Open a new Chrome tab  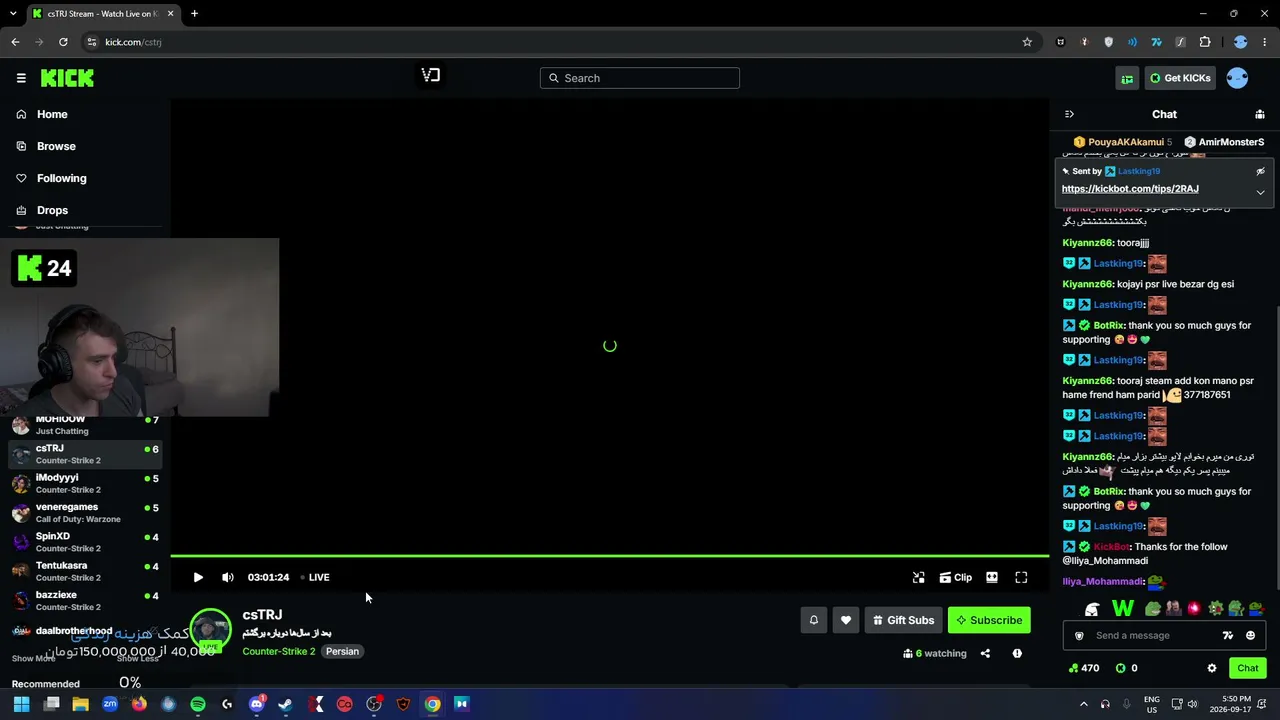[194, 14]
